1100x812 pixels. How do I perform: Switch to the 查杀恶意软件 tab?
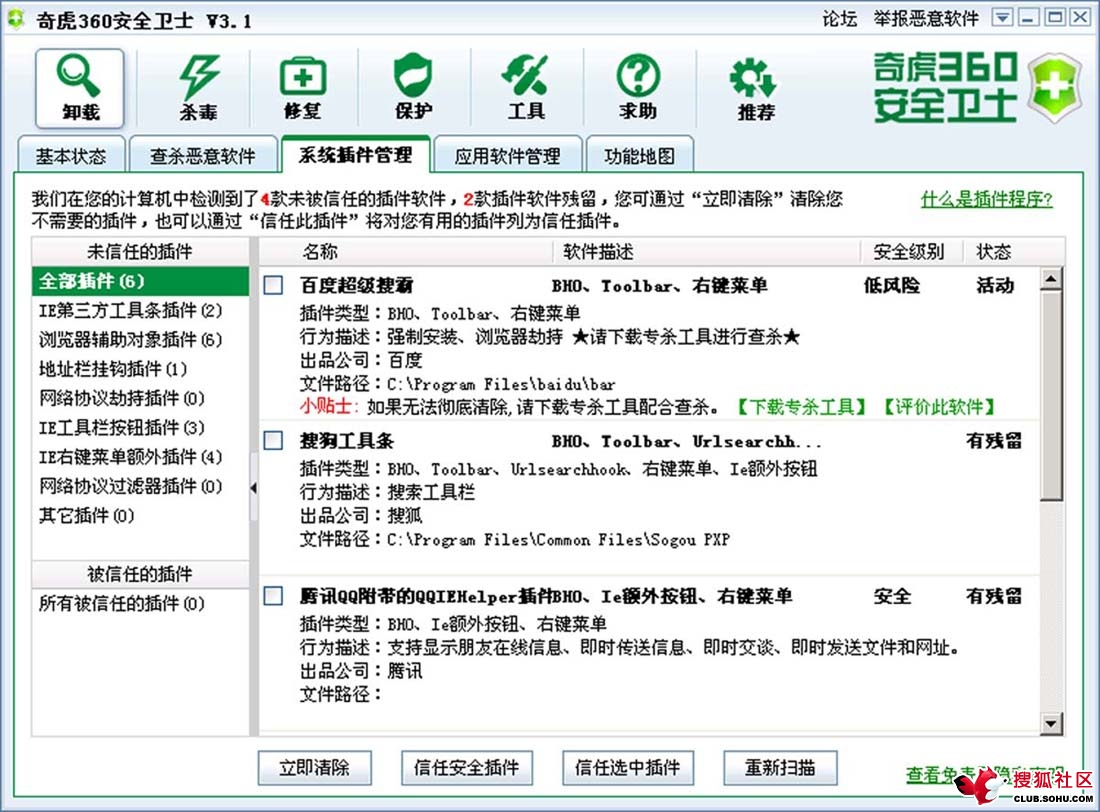203,155
